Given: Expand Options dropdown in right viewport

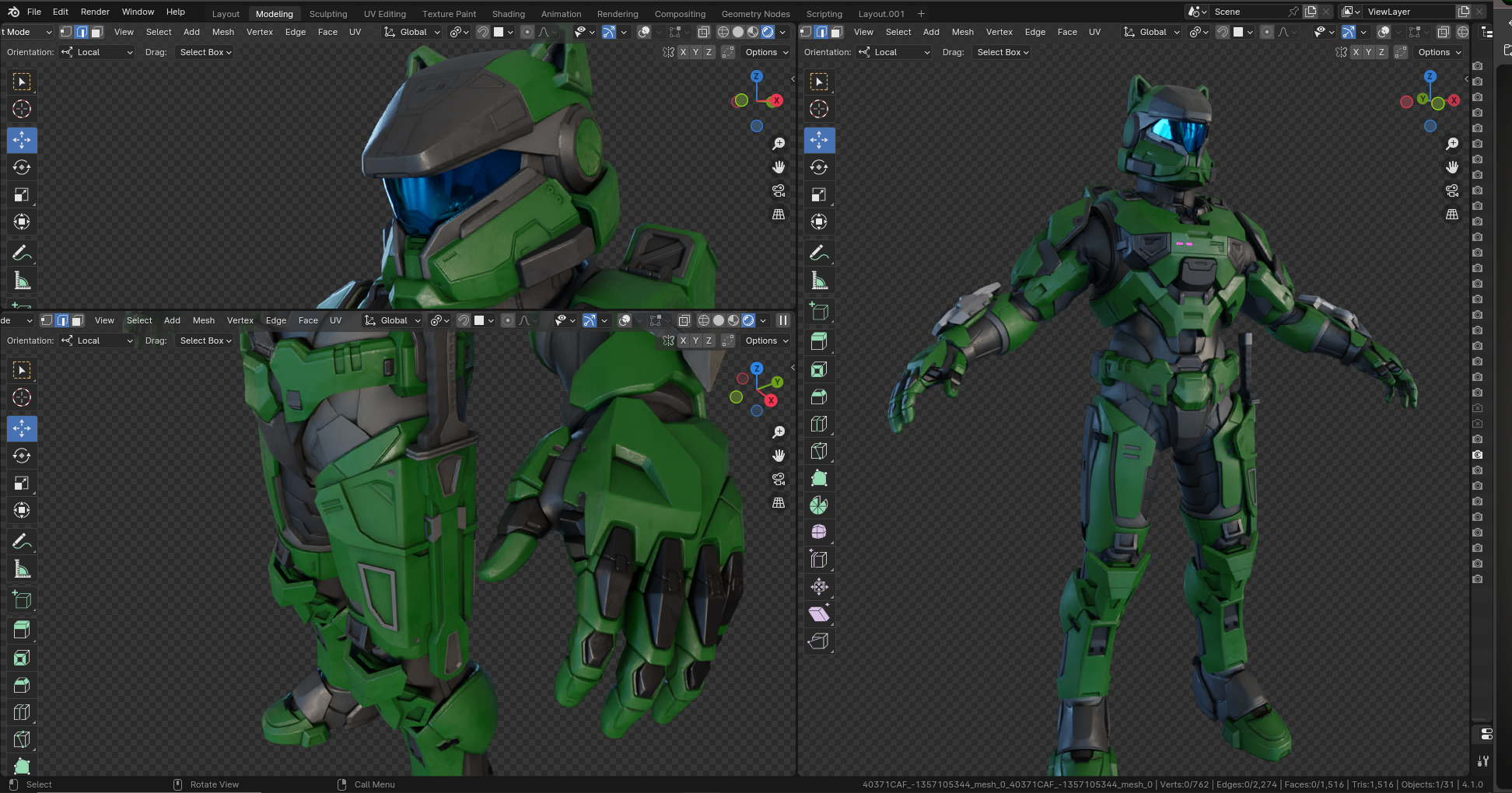Looking at the screenshot, I should pyautogui.click(x=1439, y=52).
